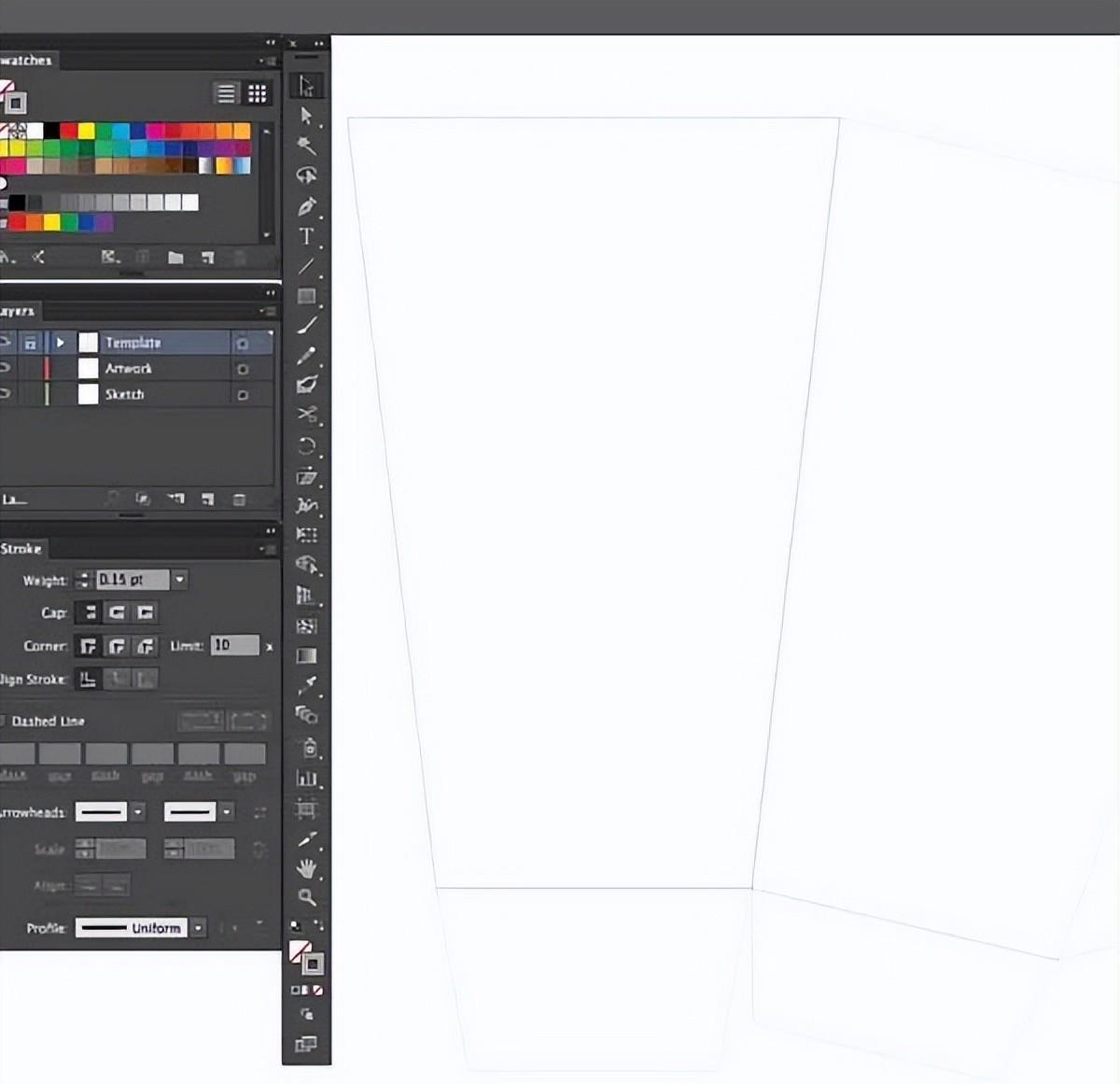Choose the Direct Selection tool
This screenshot has width=1120, height=1084.
coord(306,116)
